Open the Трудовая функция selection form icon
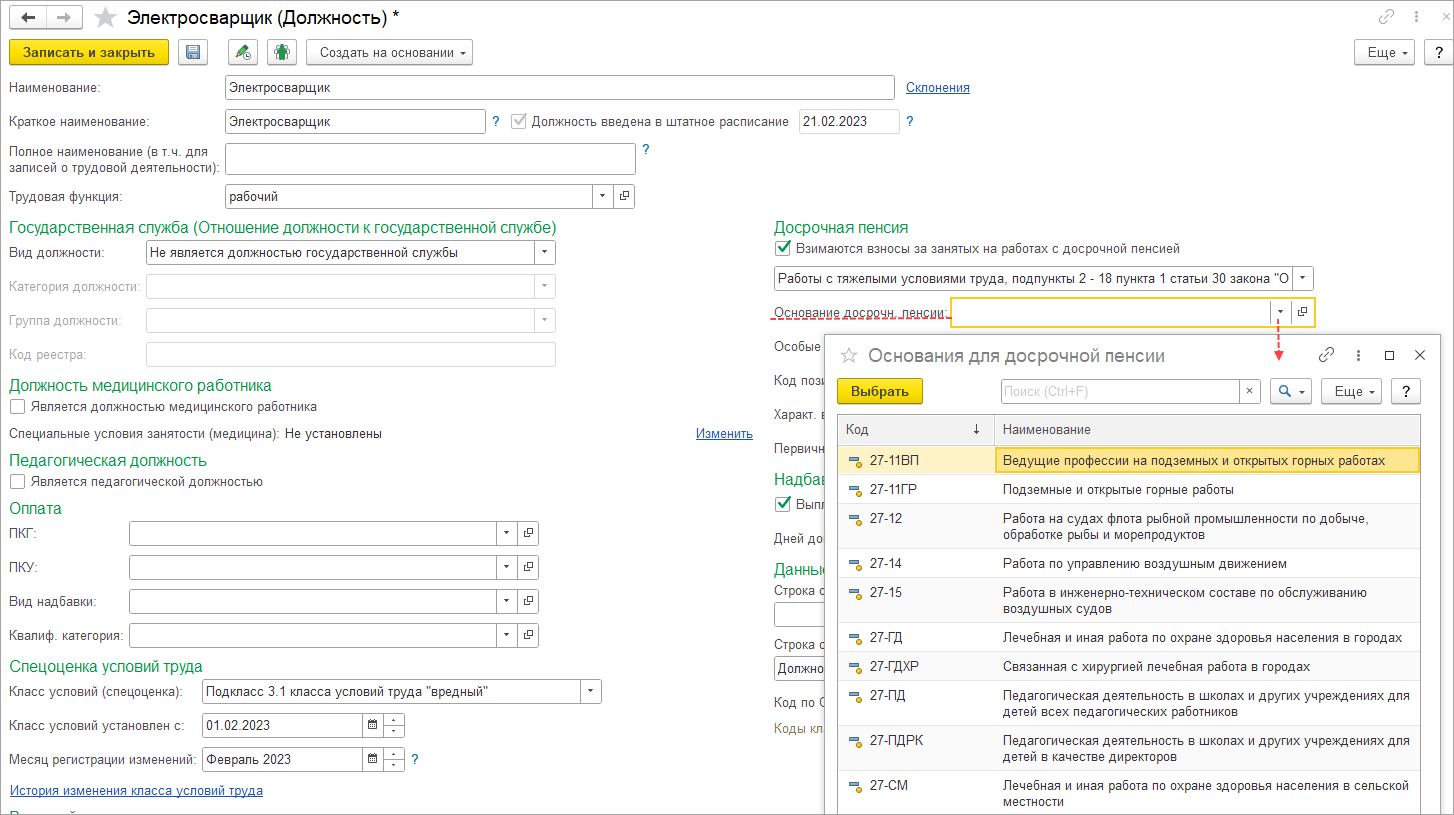 click(624, 197)
